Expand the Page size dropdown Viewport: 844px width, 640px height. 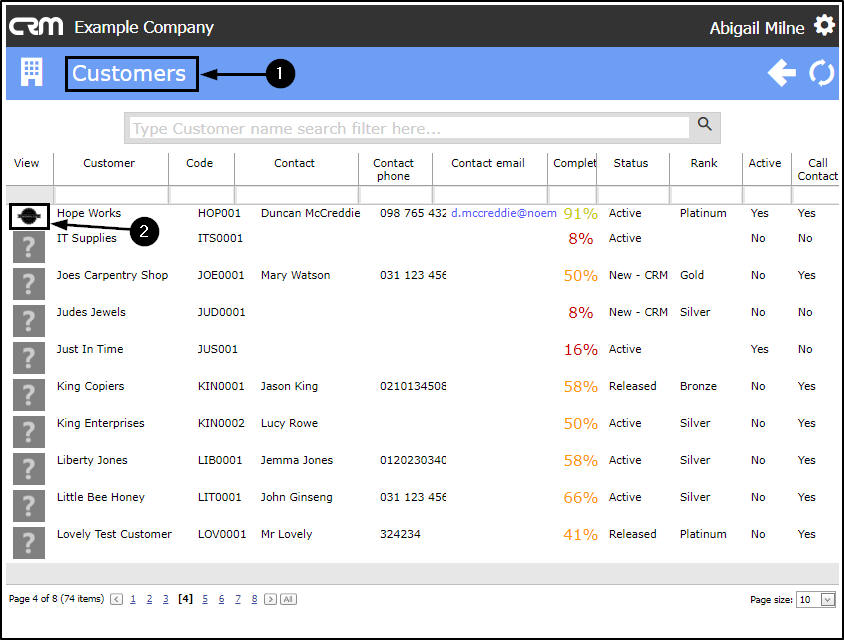(x=827, y=600)
